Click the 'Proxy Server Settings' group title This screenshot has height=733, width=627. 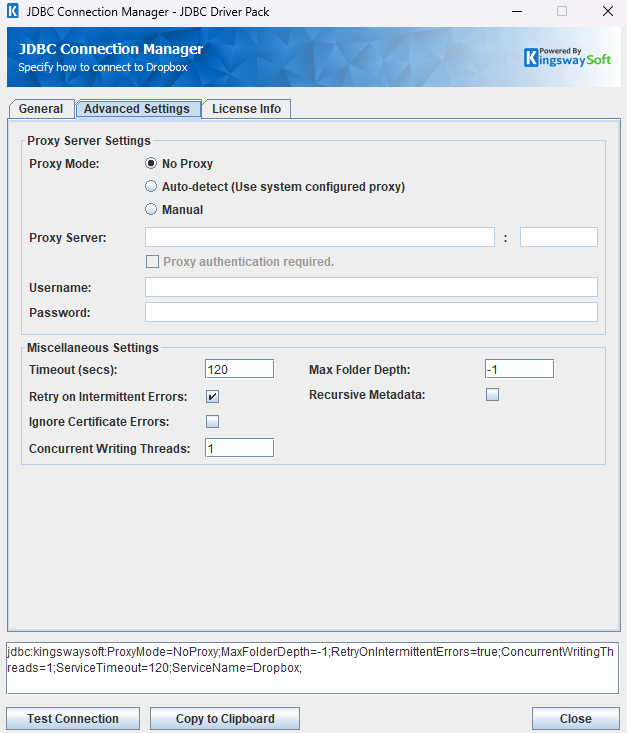pos(89,141)
